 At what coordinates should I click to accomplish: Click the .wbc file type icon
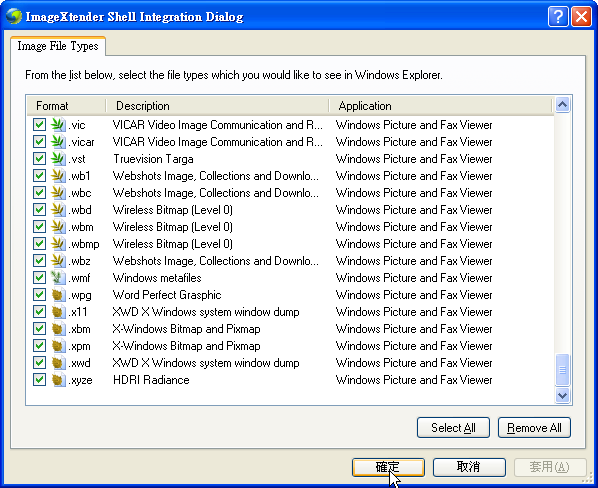coord(58,193)
